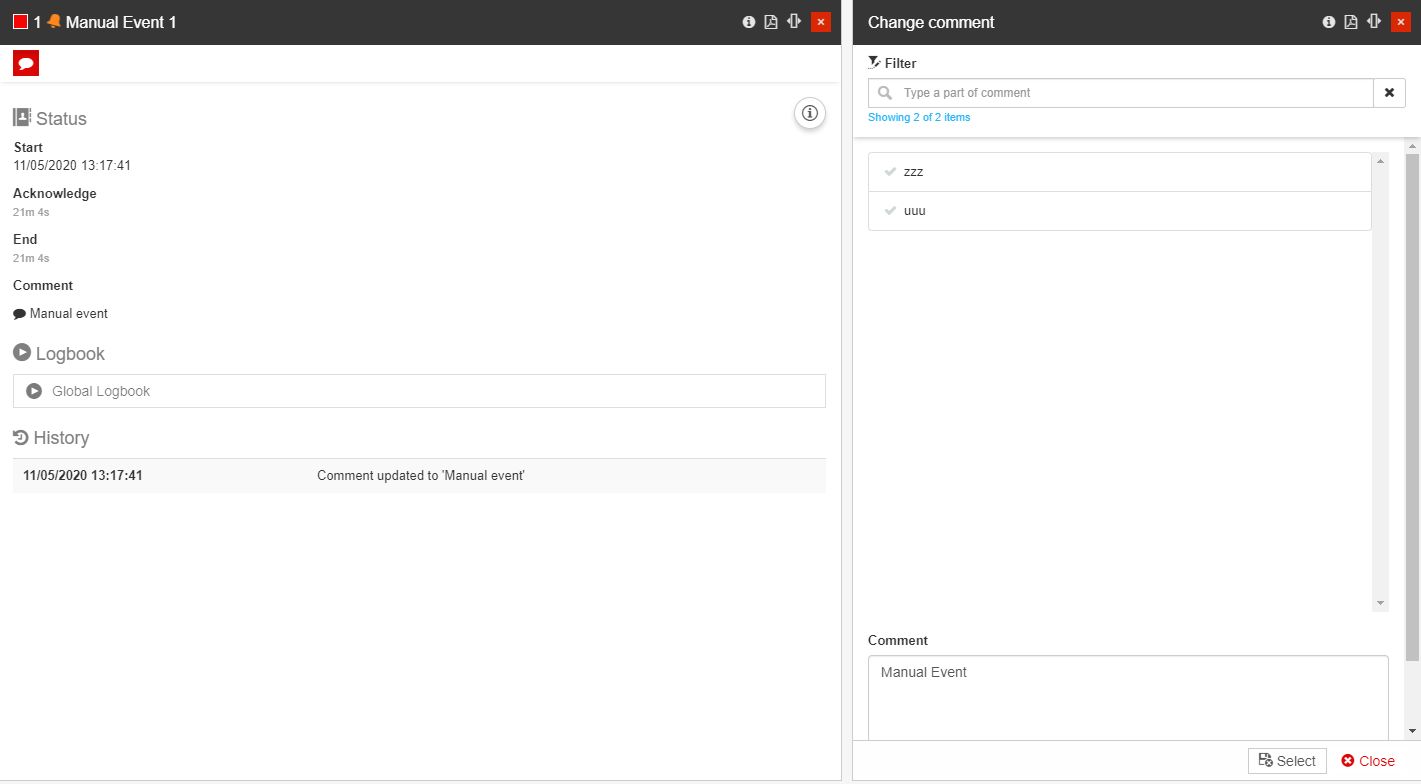Click the orange bell alarm icon
Image resolution: width=1421 pixels, height=784 pixels.
[x=54, y=22]
